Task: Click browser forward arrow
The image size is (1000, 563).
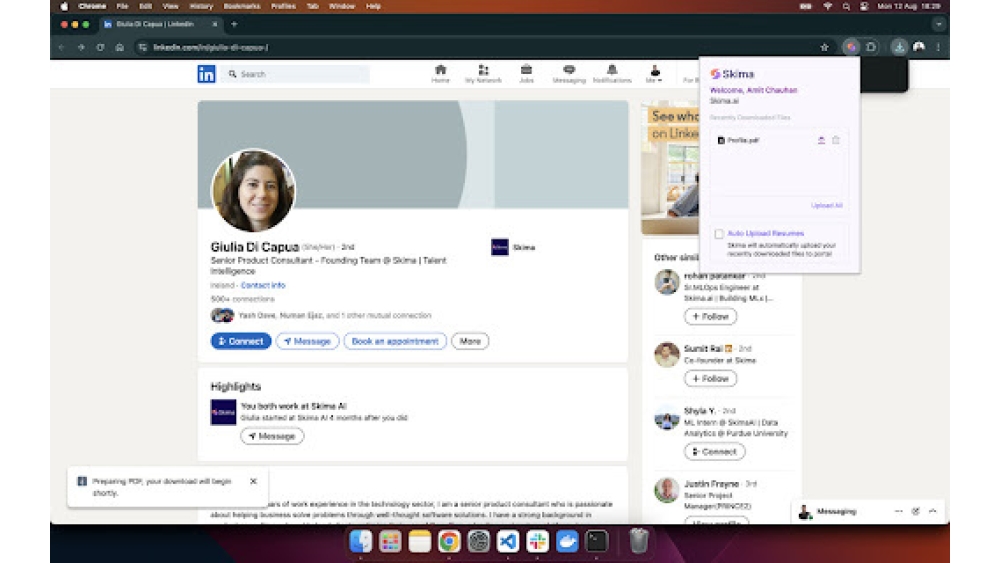Action: [x=81, y=47]
